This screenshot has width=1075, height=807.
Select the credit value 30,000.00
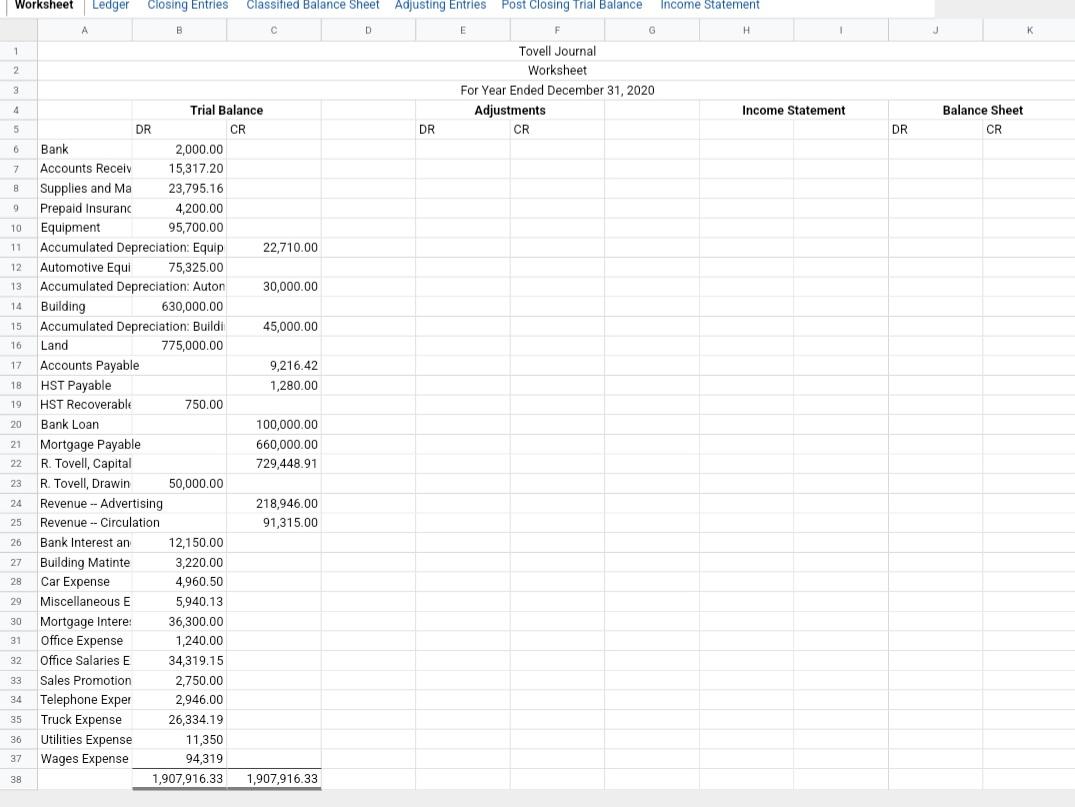click(x=274, y=287)
